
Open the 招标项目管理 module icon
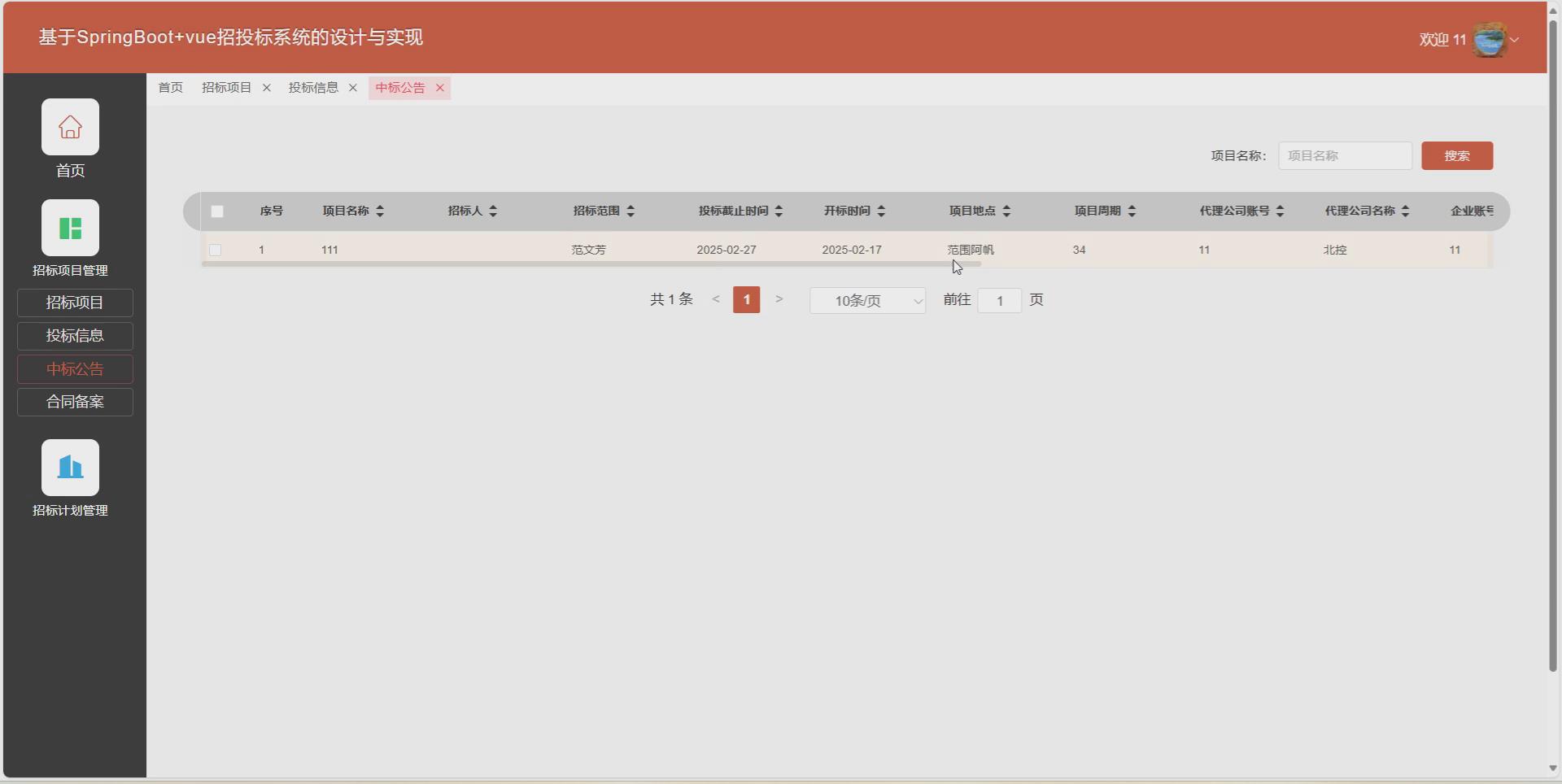pyautogui.click(x=70, y=228)
